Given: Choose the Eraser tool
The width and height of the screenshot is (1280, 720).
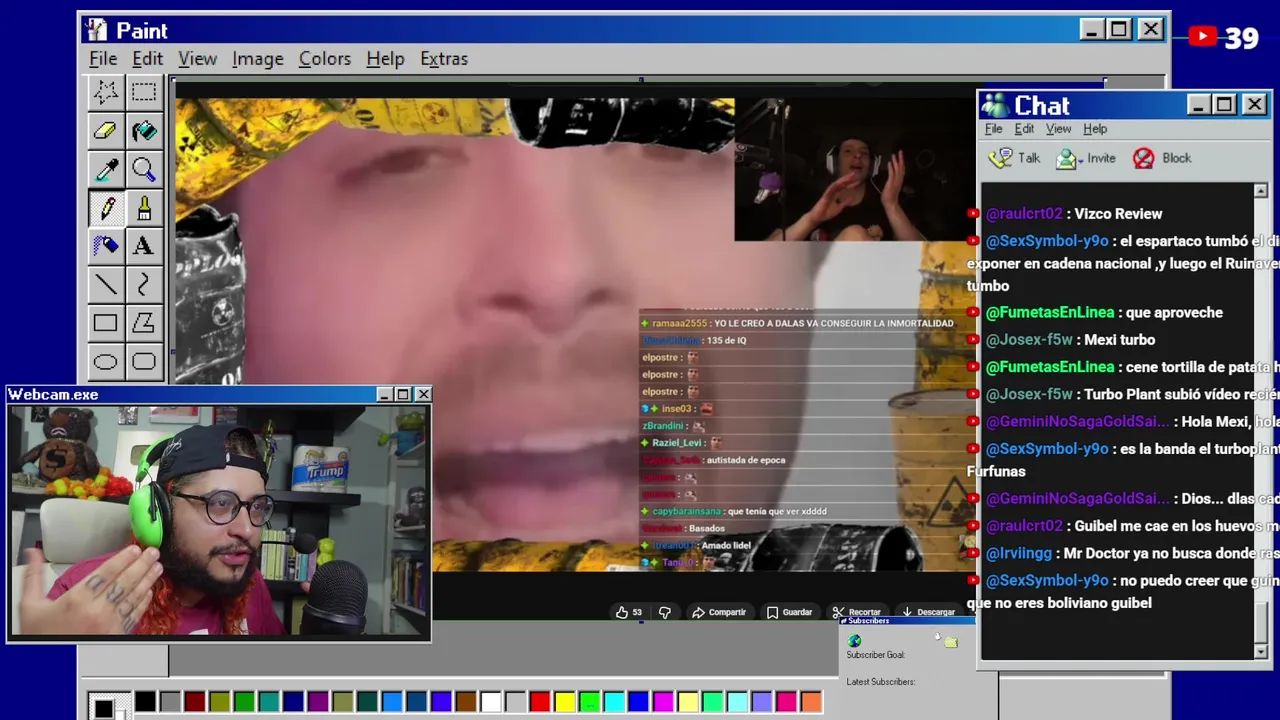Looking at the screenshot, I should pyautogui.click(x=105, y=131).
